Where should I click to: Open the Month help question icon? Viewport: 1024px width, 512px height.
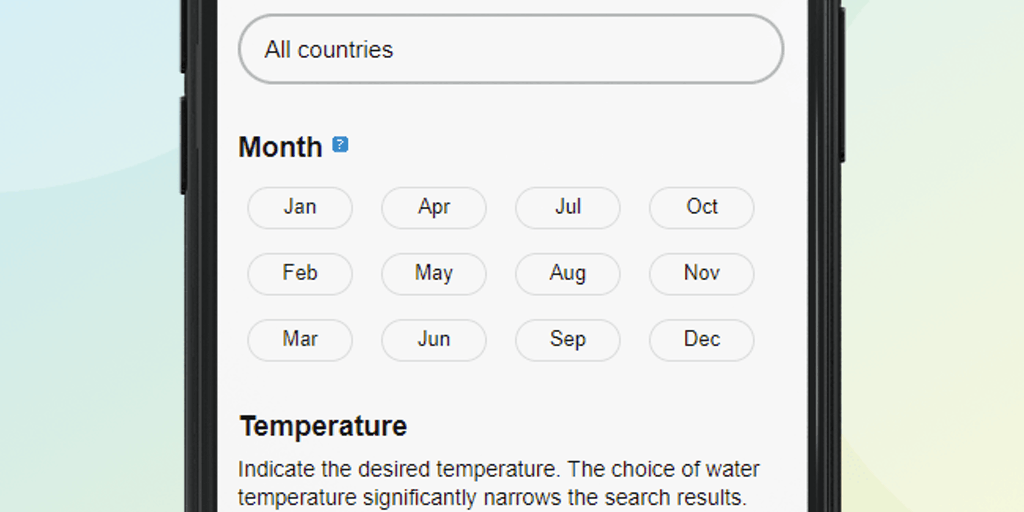[340, 144]
